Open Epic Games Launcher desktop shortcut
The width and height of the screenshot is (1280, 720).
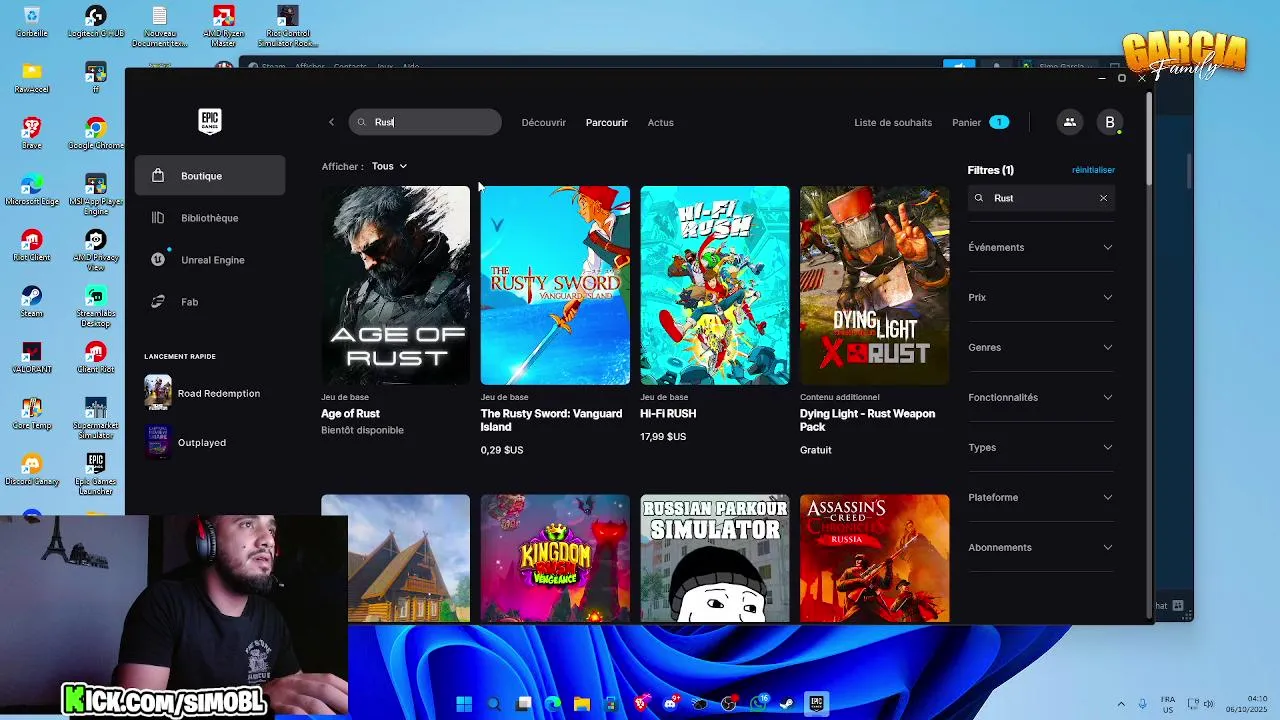click(x=96, y=474)
